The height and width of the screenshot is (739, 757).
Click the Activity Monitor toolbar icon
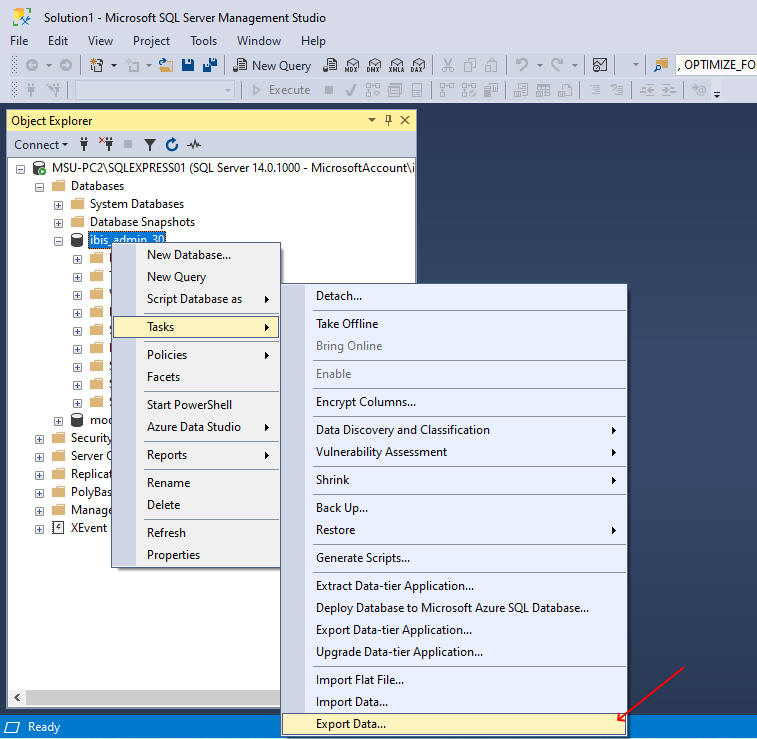600,65
